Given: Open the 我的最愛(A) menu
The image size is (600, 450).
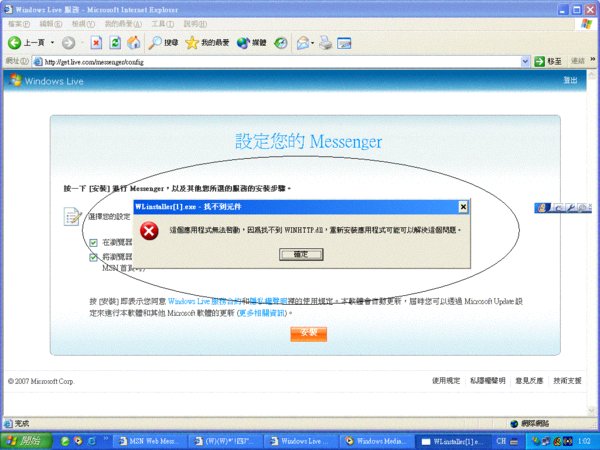Looking at the screenshot, I should pyautogui.click(x=123, y=24).
